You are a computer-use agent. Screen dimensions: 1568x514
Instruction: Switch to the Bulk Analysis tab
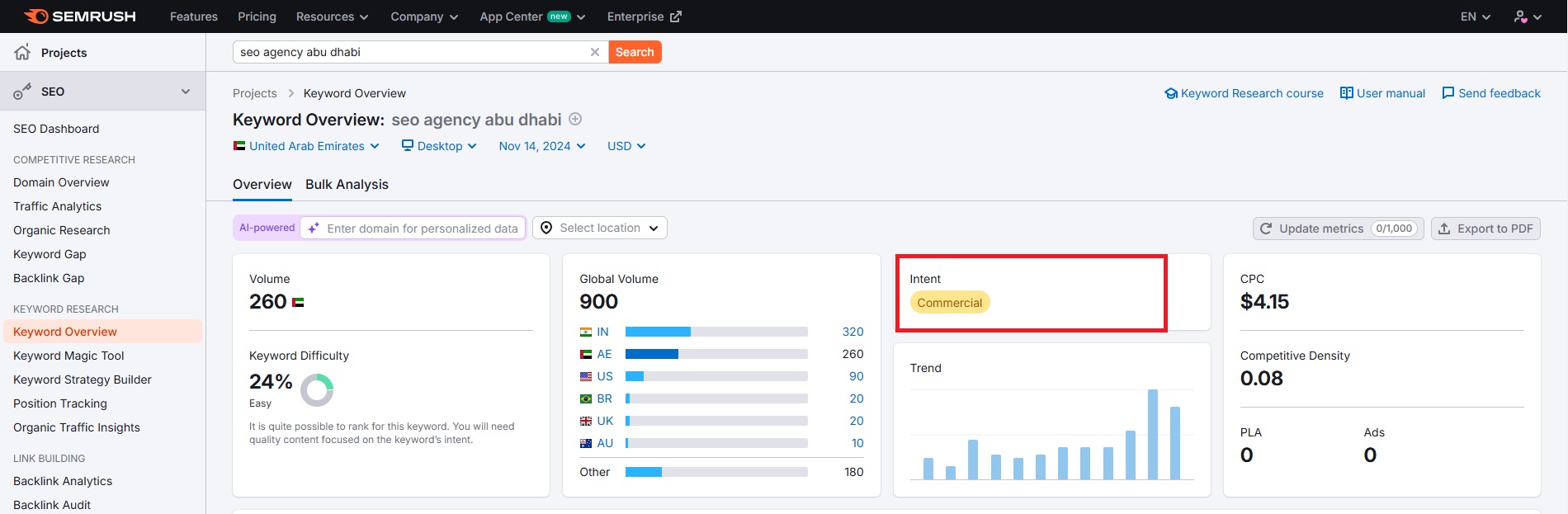click(347, 185)
